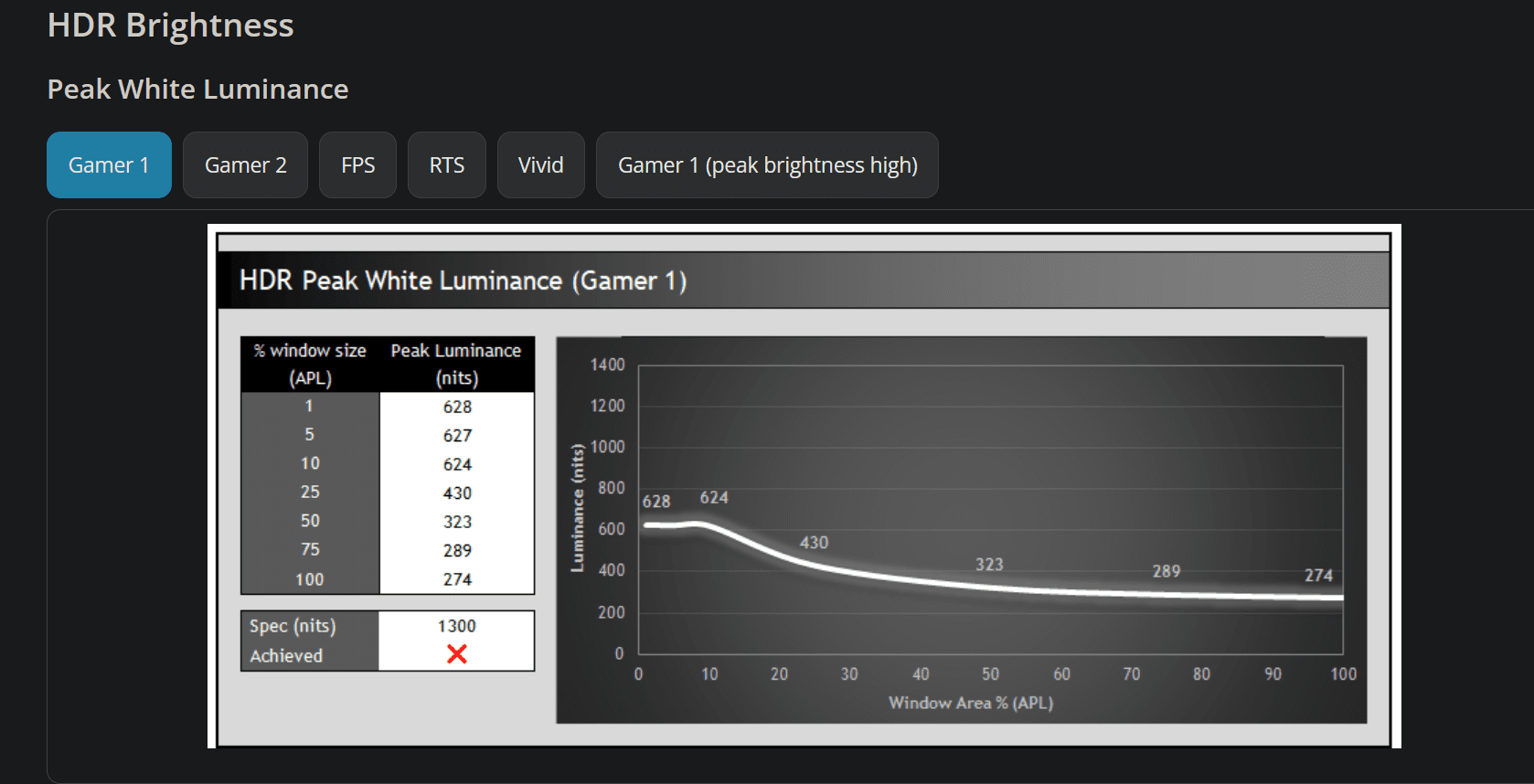Click the 274 data label on the curve

[1318, 576]
